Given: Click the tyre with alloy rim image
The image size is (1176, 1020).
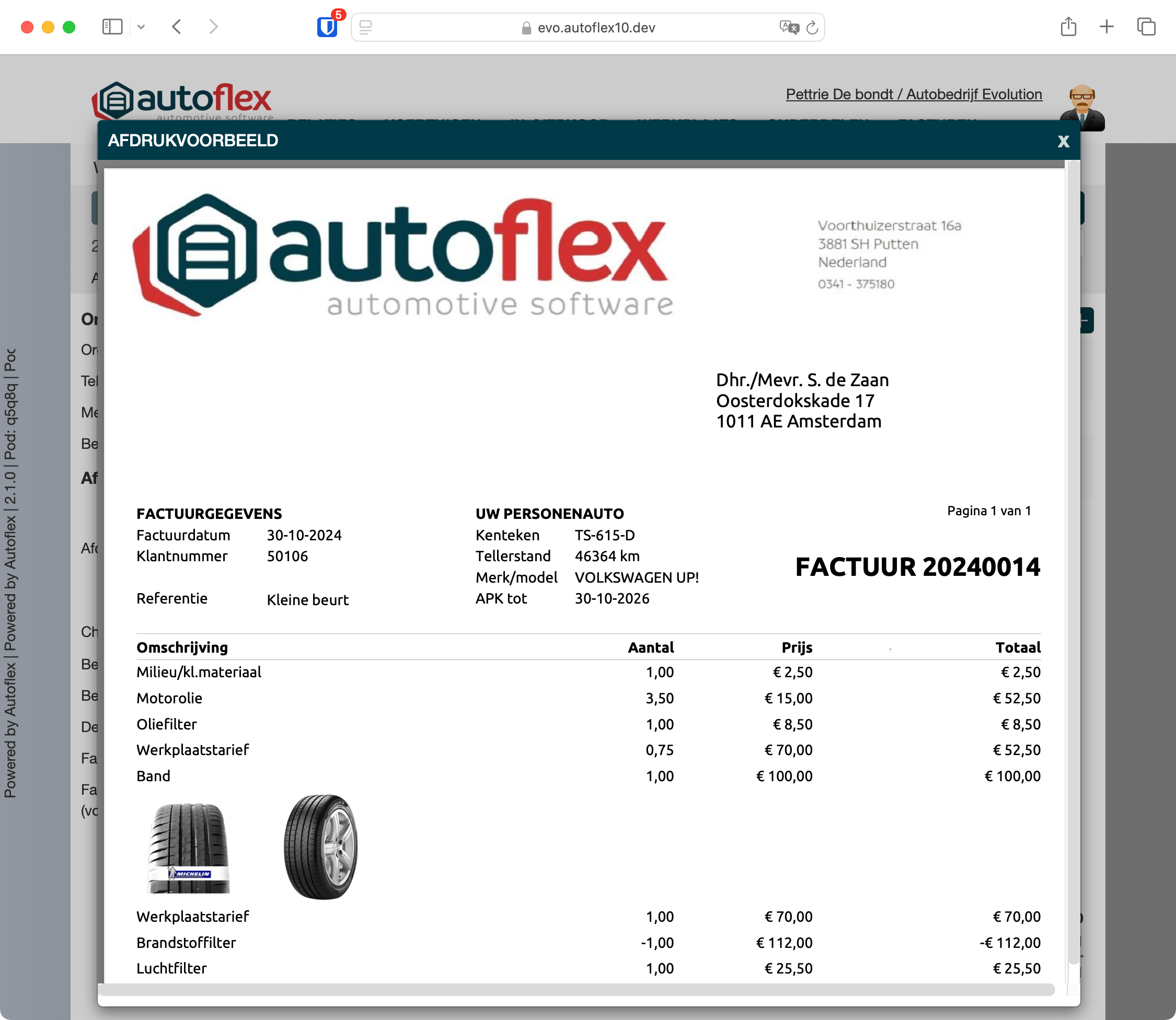Looking at the screenshot, I should (321, 846).
